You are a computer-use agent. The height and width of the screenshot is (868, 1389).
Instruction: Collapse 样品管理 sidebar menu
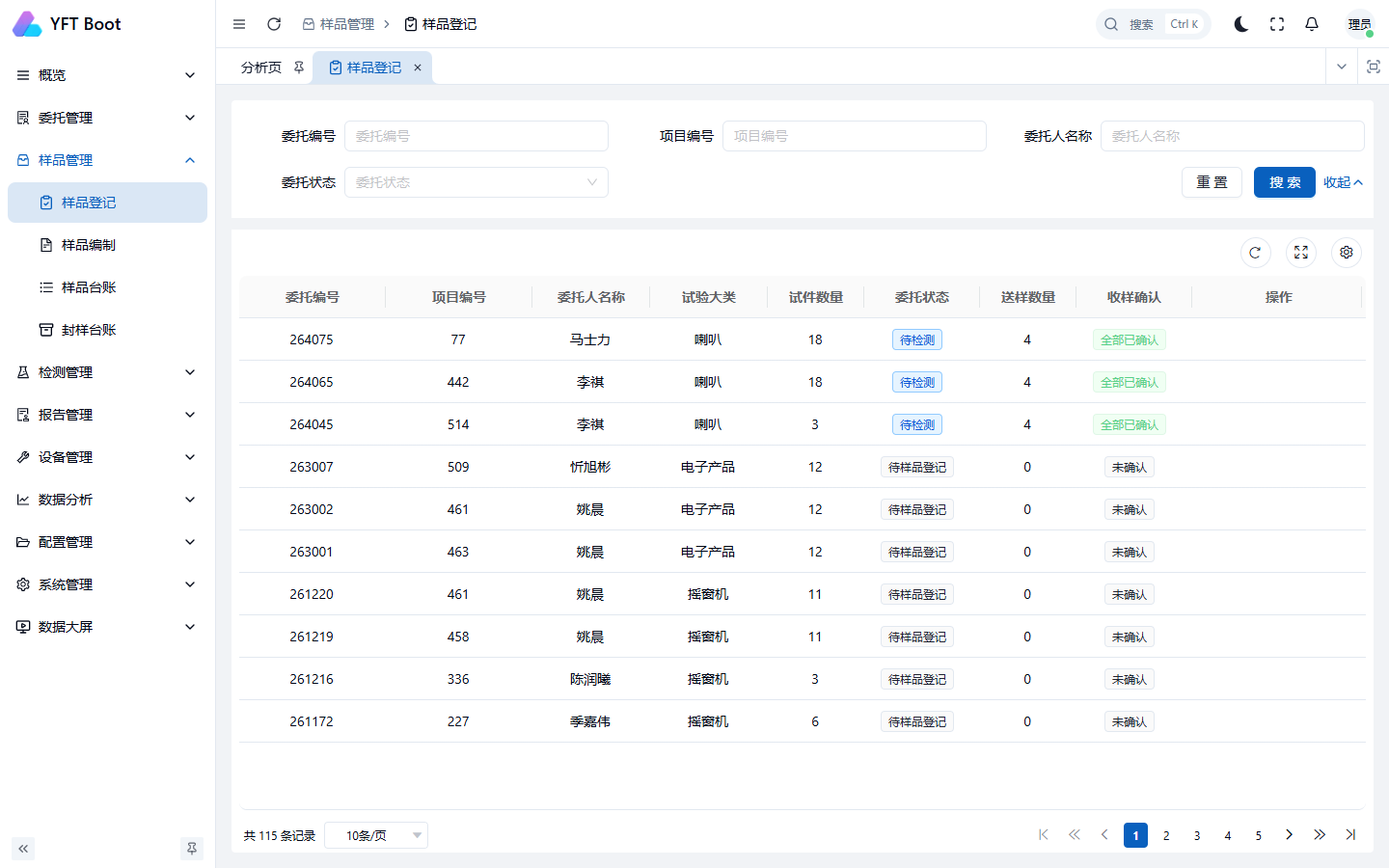[107, 160]
